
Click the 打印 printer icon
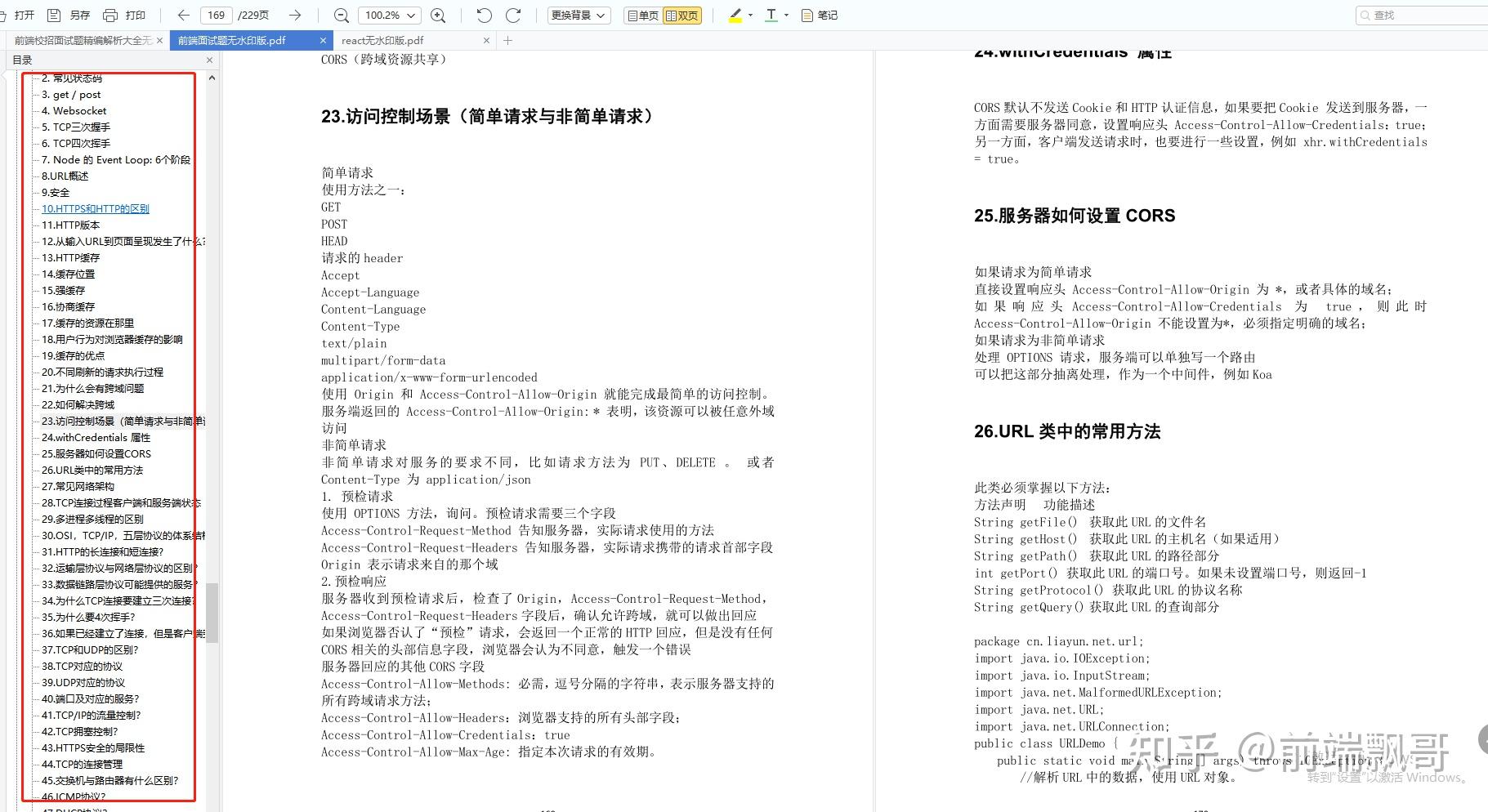[x=110, y=15]
